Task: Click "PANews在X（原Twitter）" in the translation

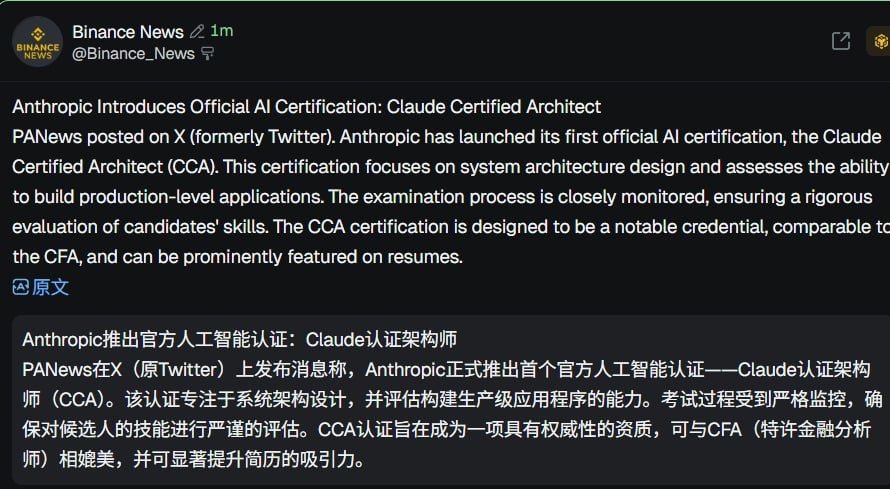Action: (128, 370)
